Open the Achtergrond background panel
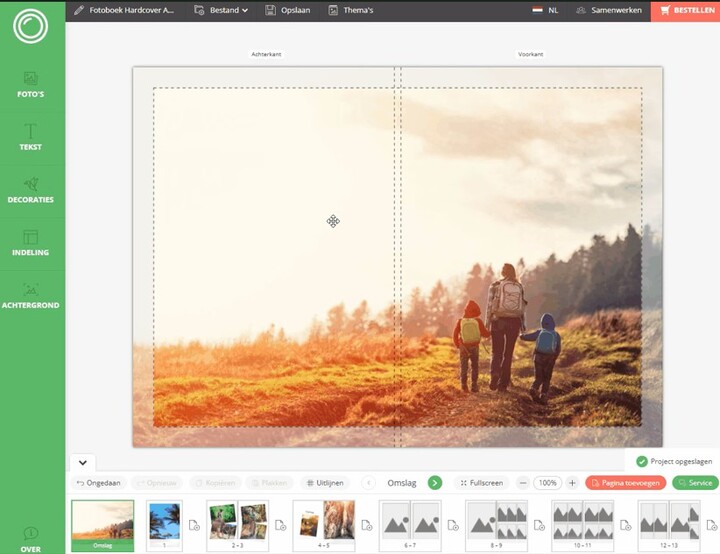 (30, 296)
